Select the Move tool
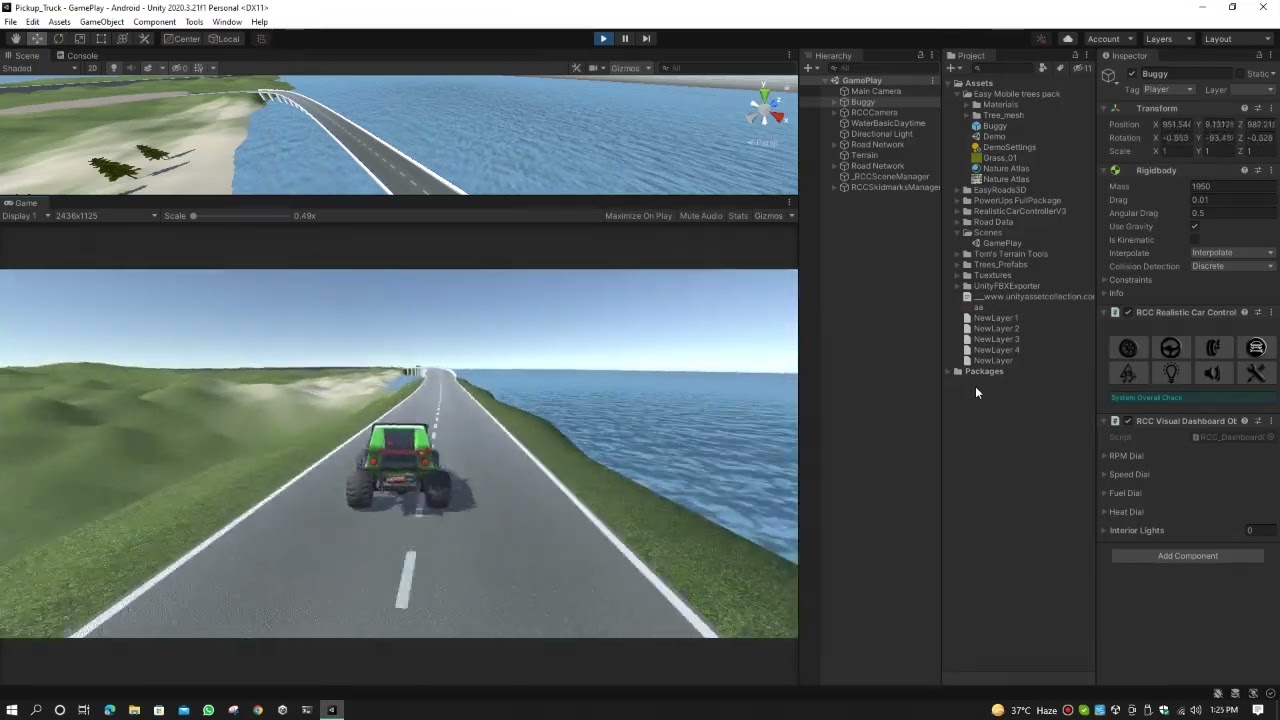This screenshot has height=720, width=1280. (x=37, y=39)
